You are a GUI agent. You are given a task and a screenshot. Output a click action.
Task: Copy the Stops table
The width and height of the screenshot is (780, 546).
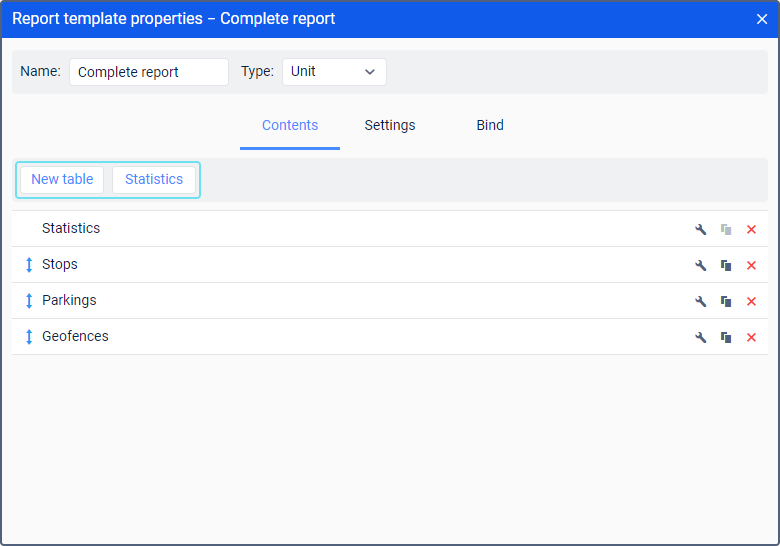tap(726, 265)
